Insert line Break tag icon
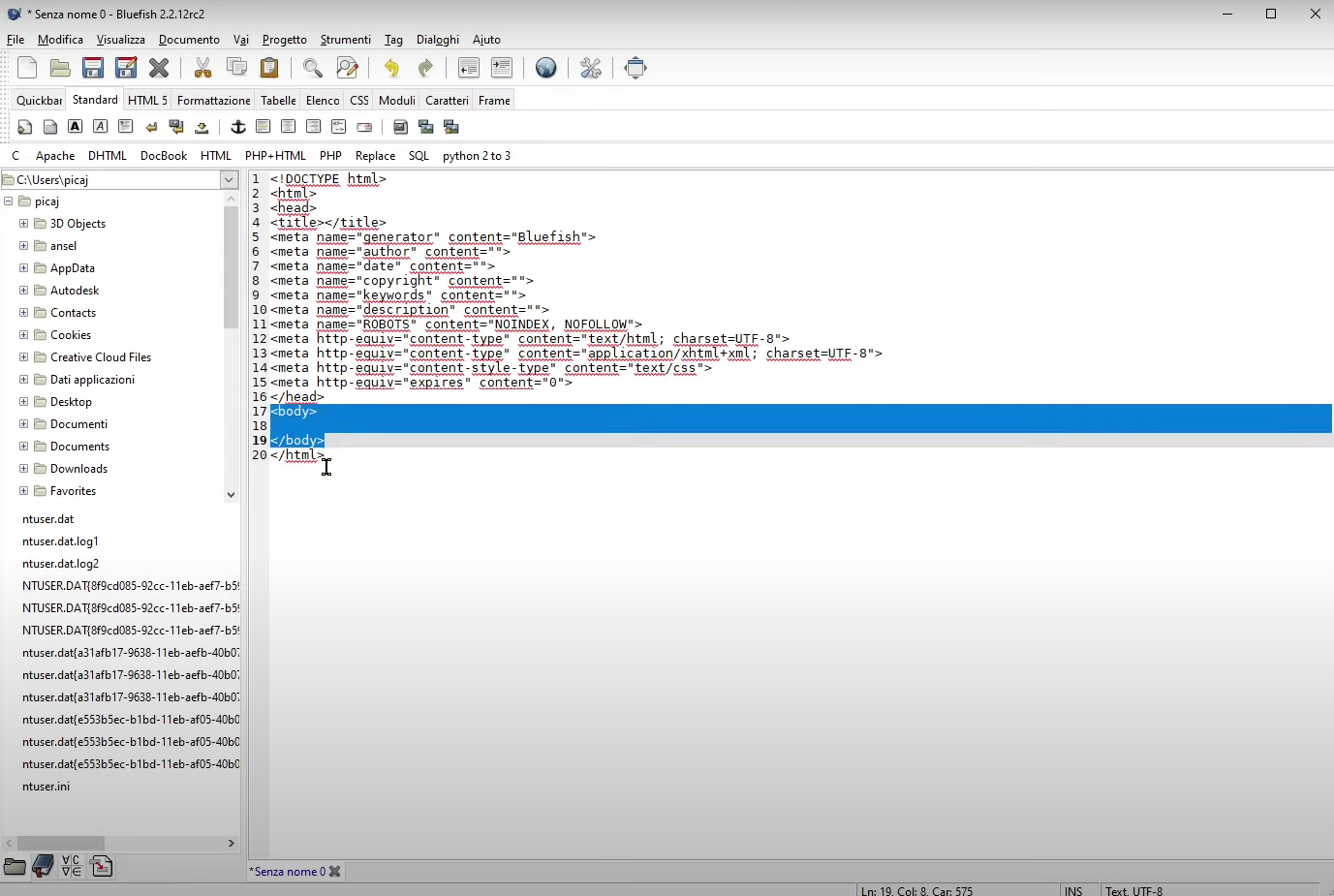The width and height of the screenshot is (1334, 896). [151, 127]
